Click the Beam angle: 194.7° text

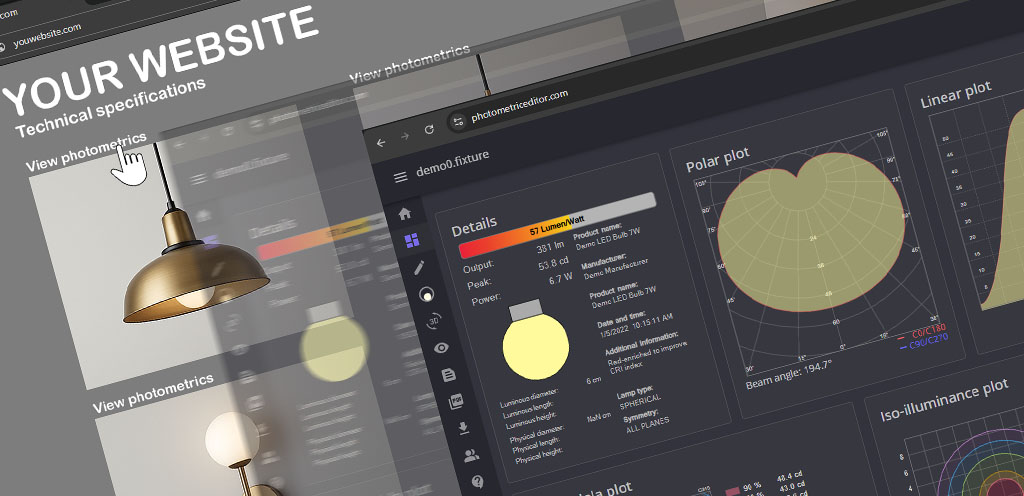(788, 375)
